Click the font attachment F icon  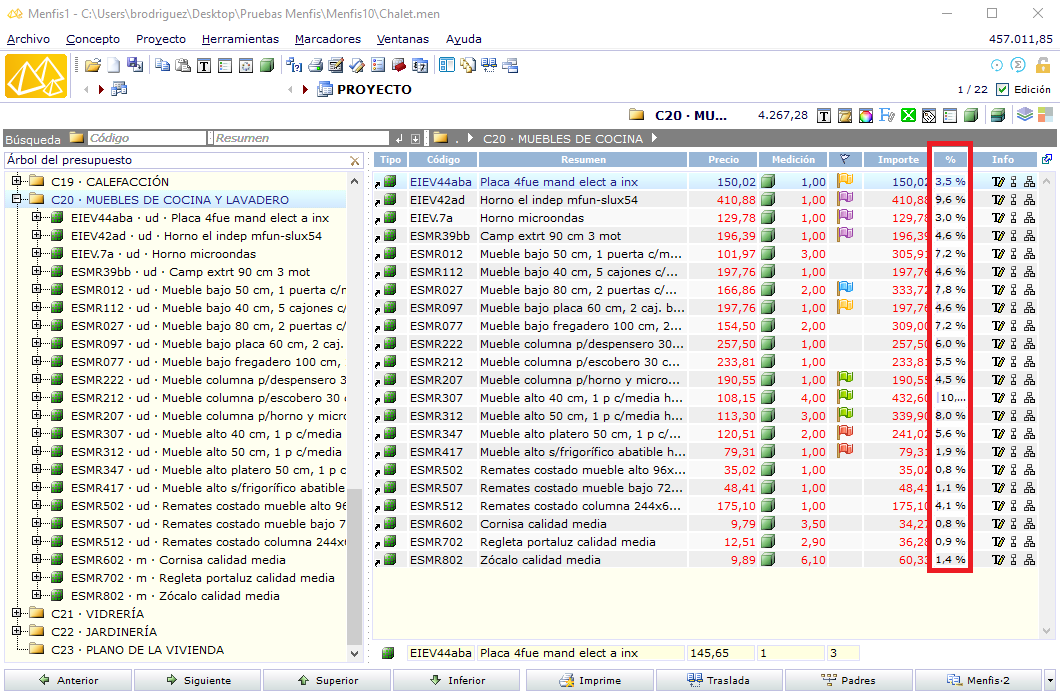pyautogui.click(x=887, y=116)
